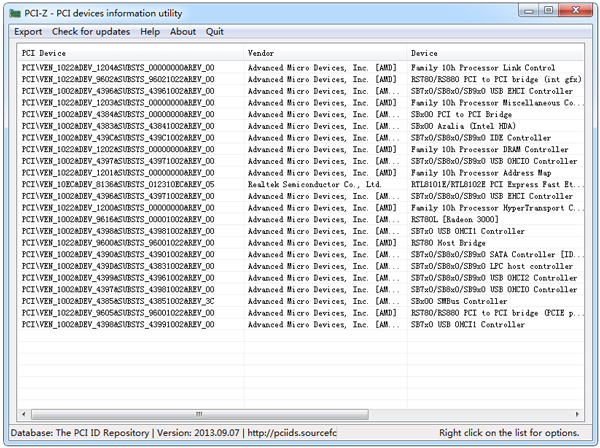Image resolution: width=600 pixels, height=448 pixels.
Task: Select the PCI device entry with DEV_1203
Action: [x=118, y=103]
